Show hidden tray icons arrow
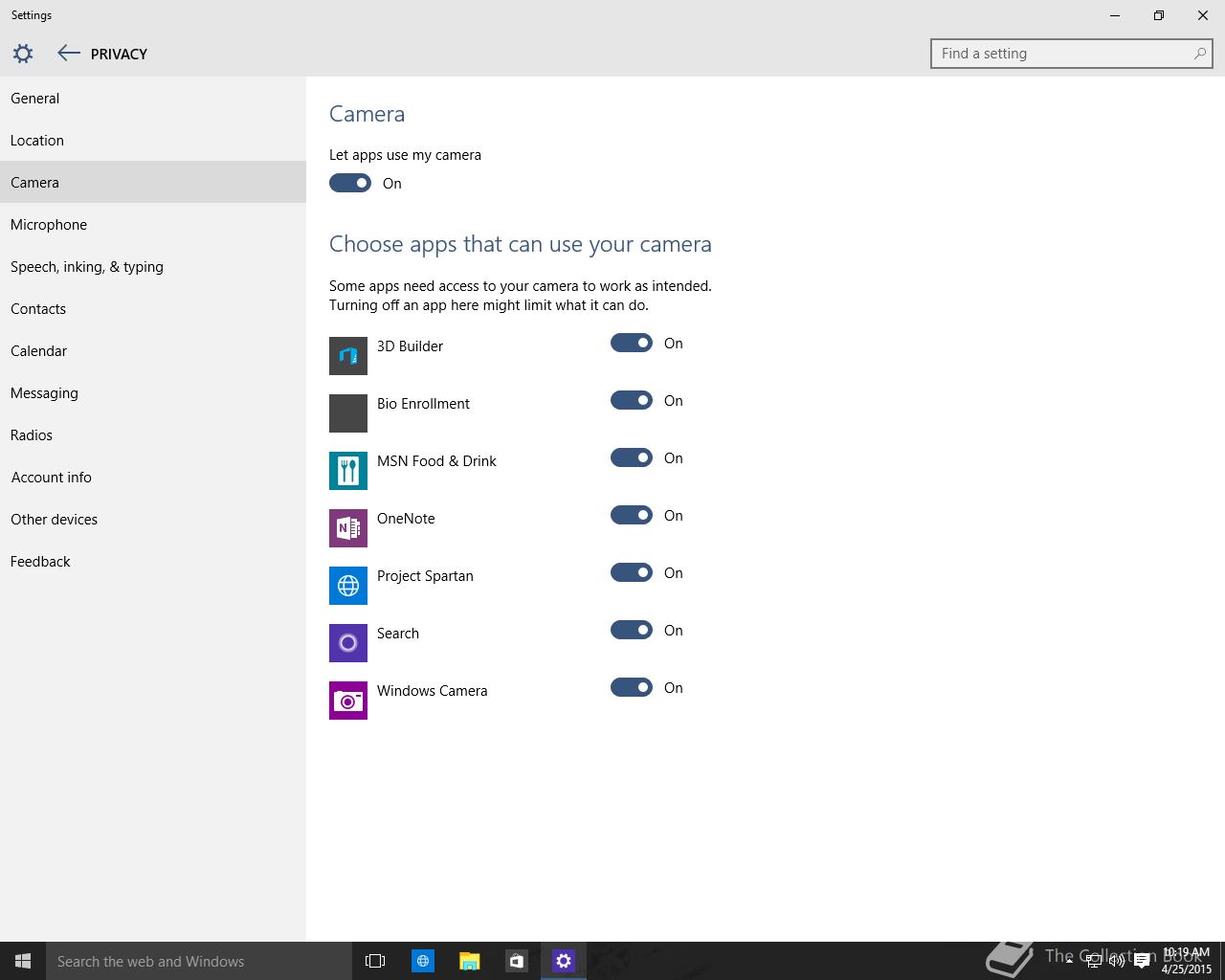The image size is (1225, 980). tap(1069, 961)
